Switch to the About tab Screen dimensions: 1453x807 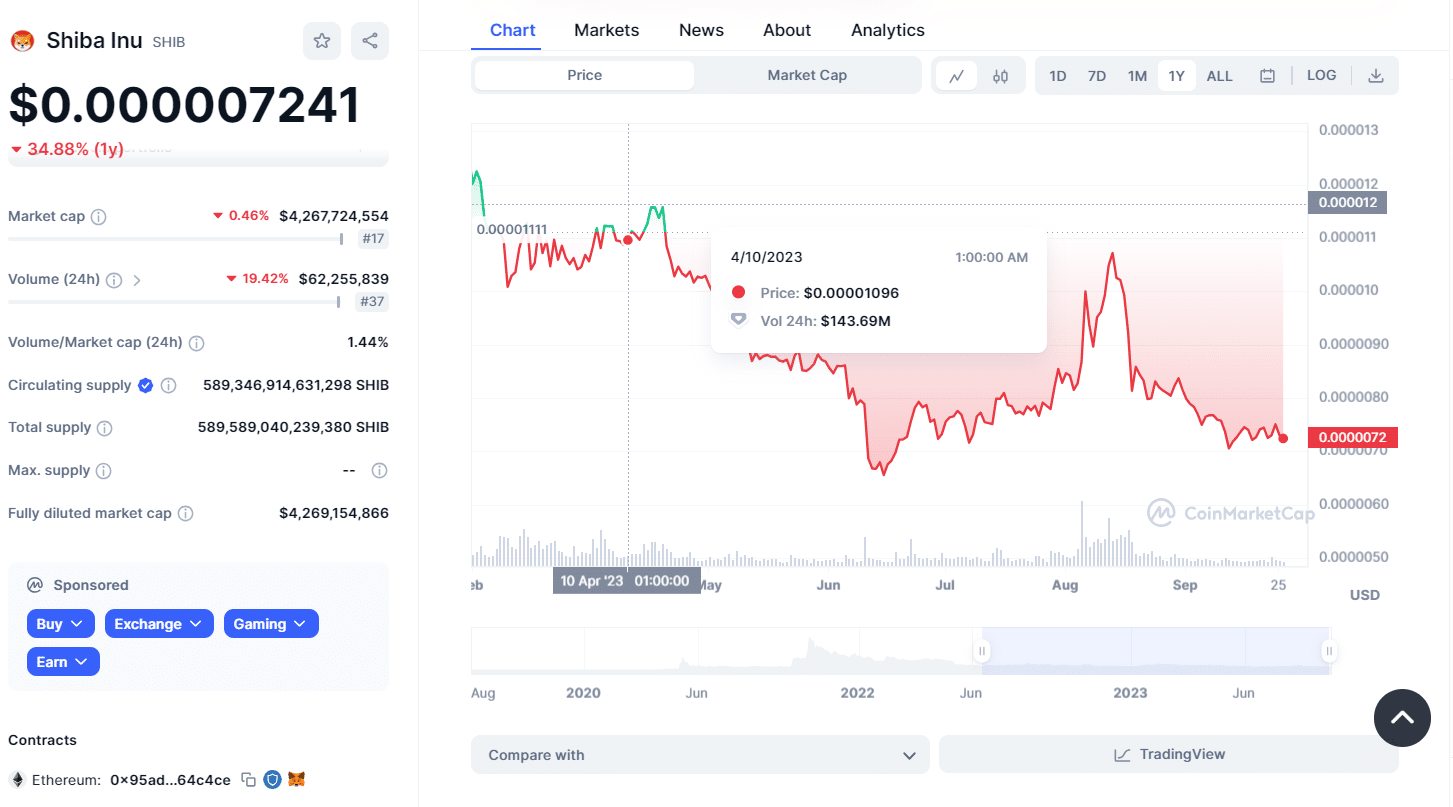787,30
